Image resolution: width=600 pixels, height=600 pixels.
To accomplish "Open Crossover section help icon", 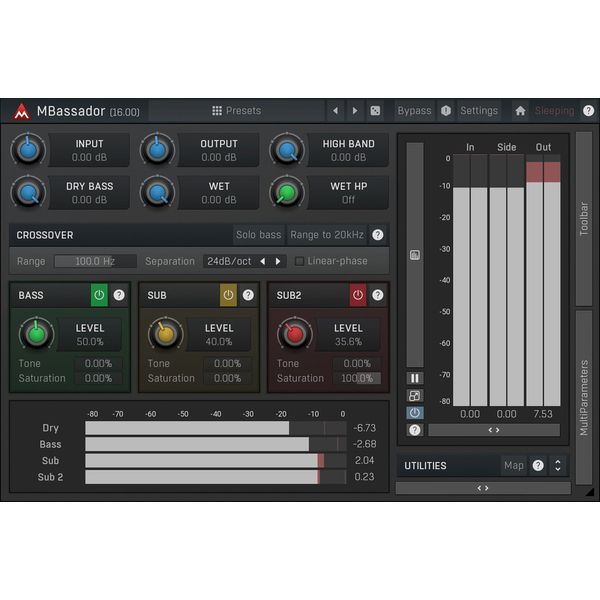I will pyautogui.click(x=378, y=235).
